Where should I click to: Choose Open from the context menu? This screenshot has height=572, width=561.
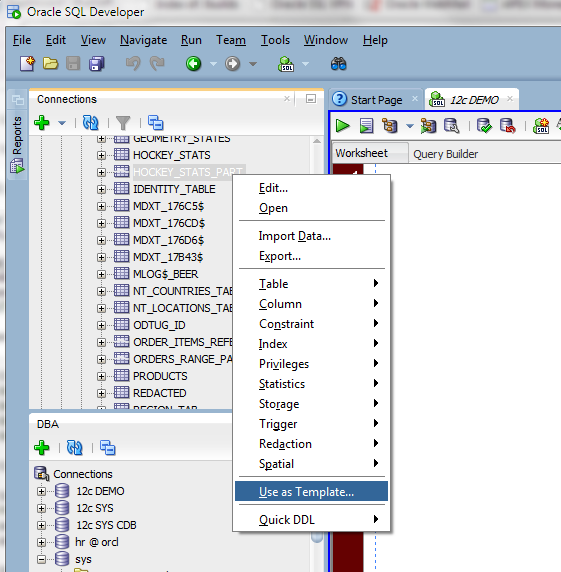click(311, 208)
